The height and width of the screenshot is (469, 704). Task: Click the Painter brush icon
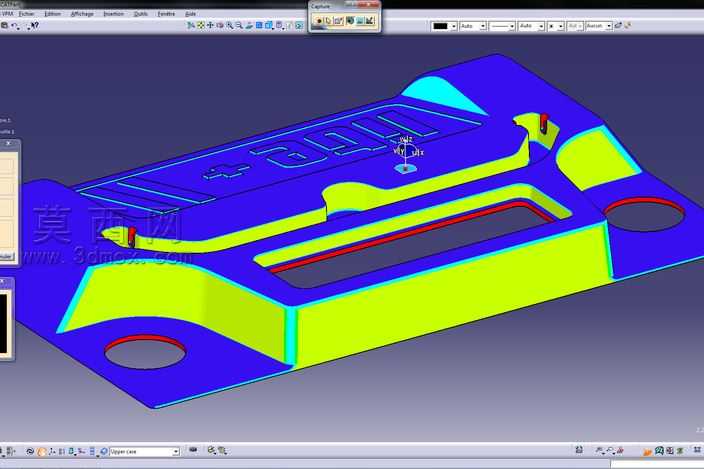click(619, 26)
